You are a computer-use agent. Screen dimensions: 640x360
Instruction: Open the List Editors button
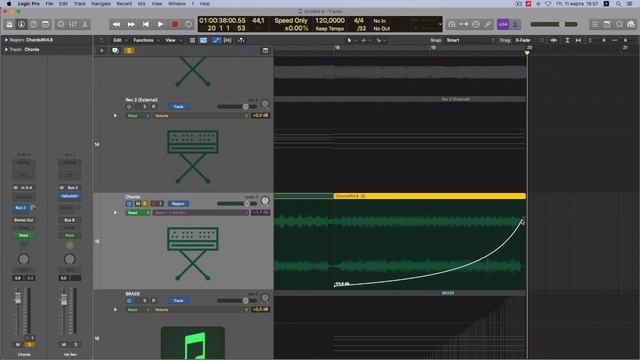(595, 24)
